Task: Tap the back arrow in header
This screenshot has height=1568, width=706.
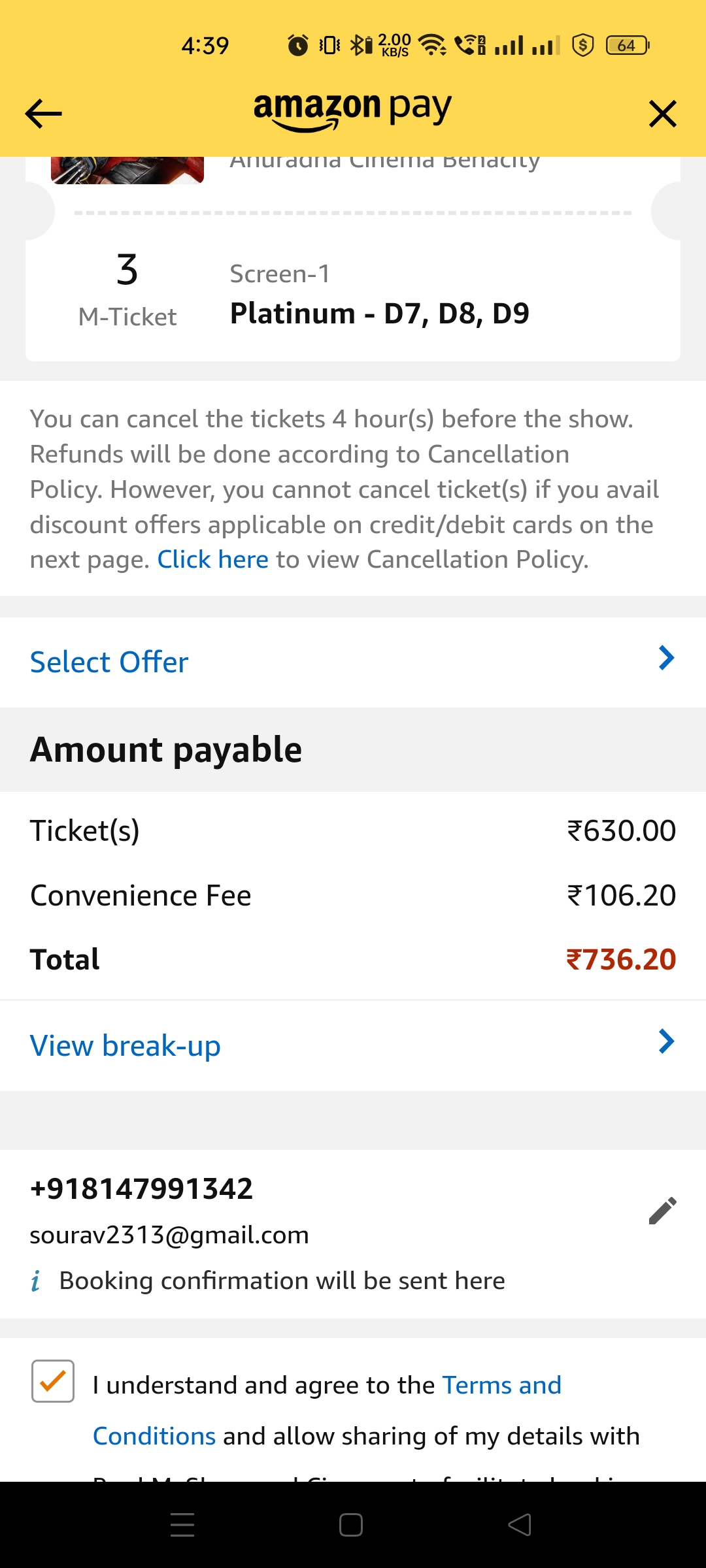Action: [x=43, y=114]
